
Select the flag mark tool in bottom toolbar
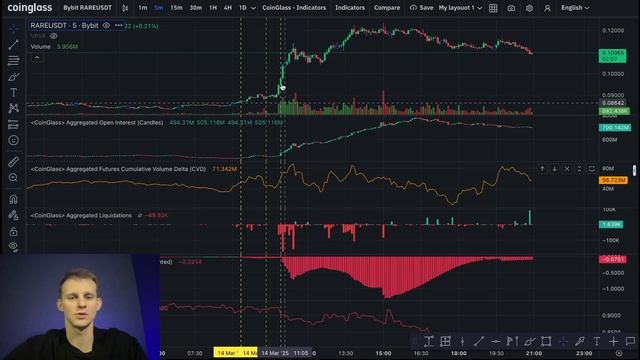tap(512, 341)
